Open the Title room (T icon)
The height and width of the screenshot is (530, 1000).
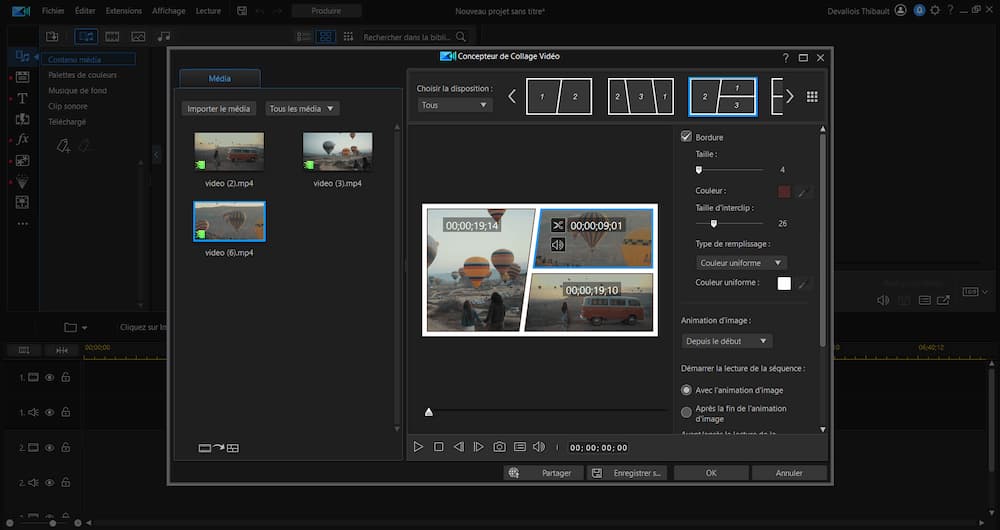coord(22,98)
